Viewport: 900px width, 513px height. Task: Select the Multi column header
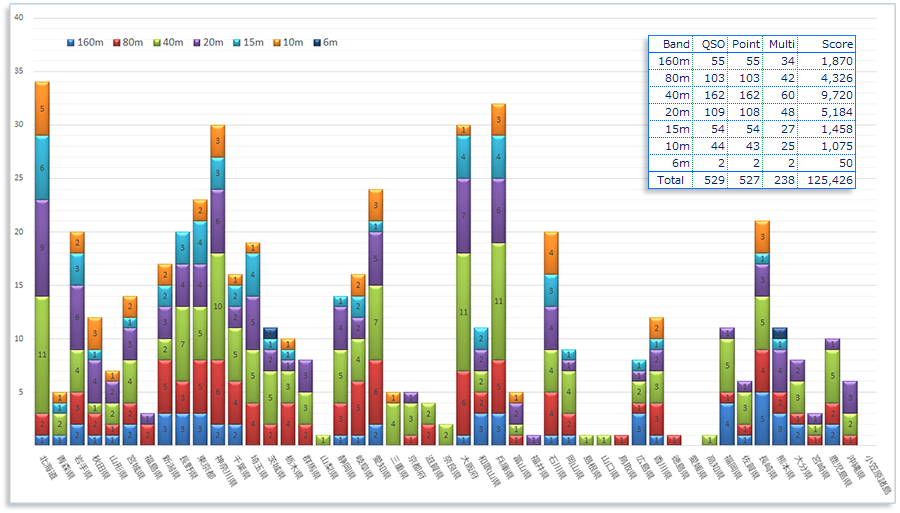(x=781, y=44)
